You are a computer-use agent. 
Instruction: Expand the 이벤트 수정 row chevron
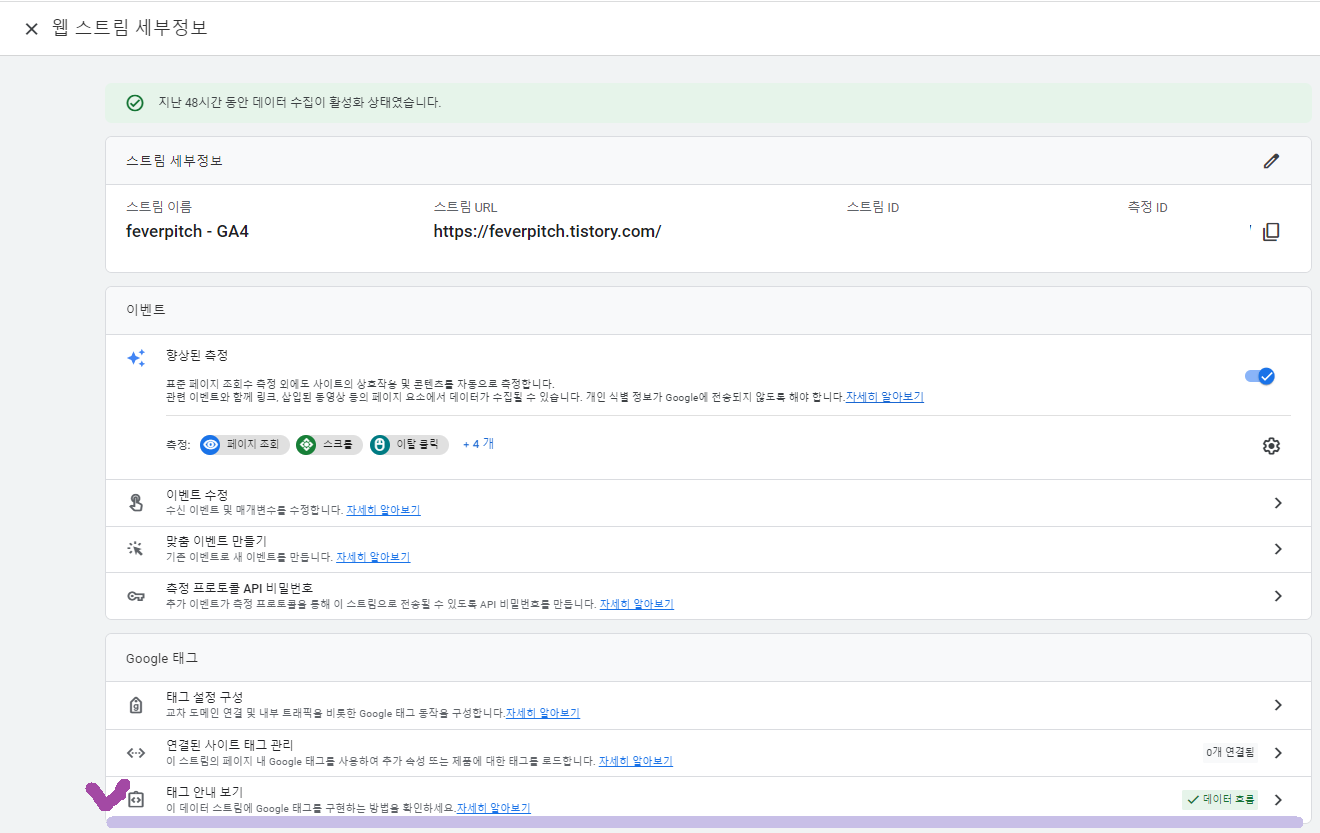pos(1277,503)
